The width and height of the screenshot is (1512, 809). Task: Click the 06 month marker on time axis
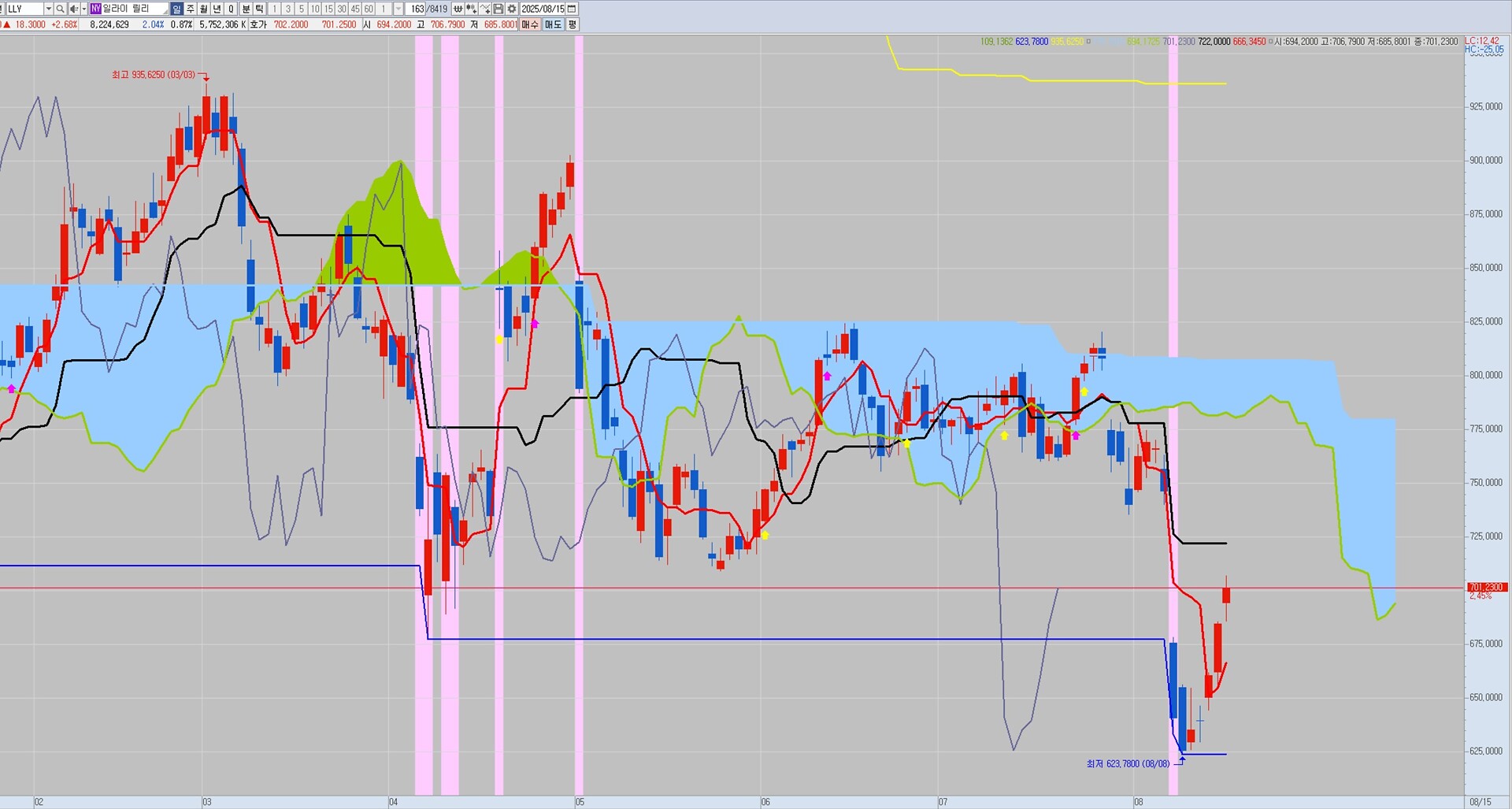pyautogui.click(x=765, y=802)
